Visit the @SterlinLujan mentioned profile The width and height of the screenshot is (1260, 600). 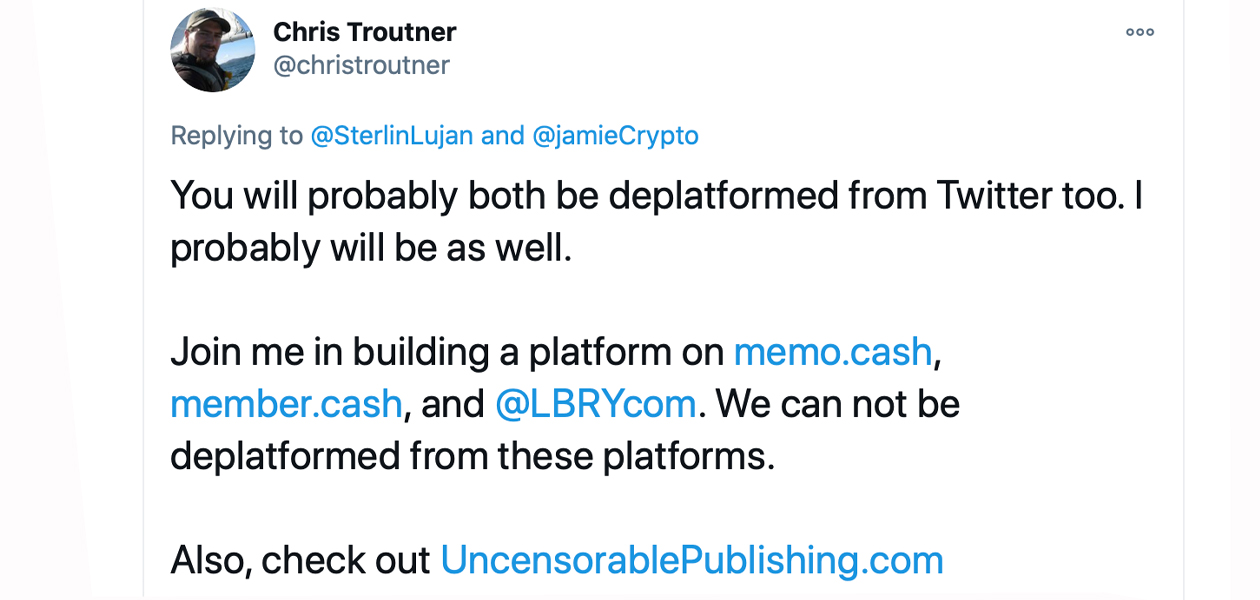point(392,135)
